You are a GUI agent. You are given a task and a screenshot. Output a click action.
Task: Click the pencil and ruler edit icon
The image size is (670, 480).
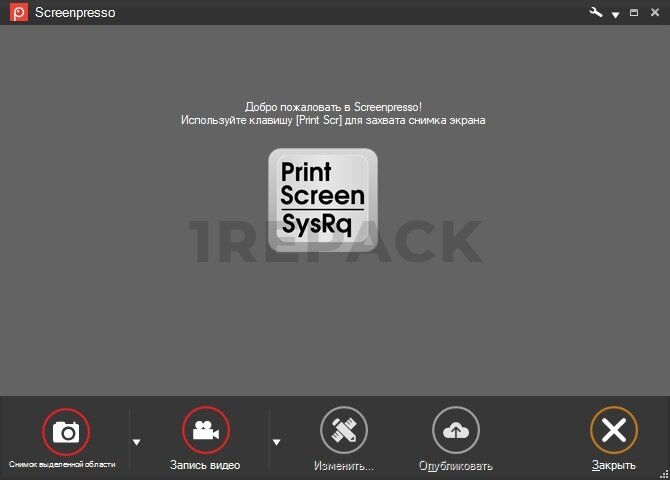[344, 431]
